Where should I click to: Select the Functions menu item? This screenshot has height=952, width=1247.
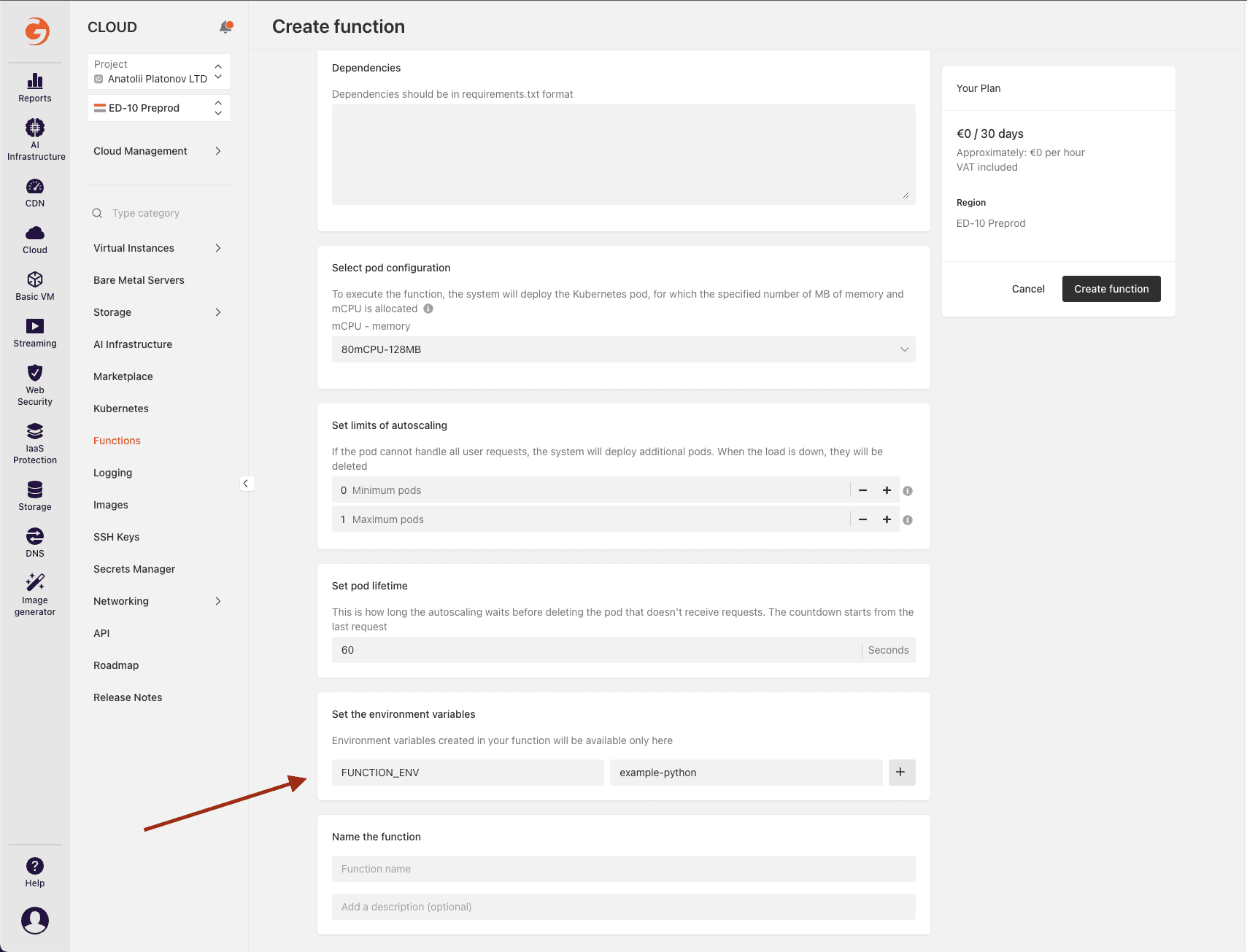point(117,441)
